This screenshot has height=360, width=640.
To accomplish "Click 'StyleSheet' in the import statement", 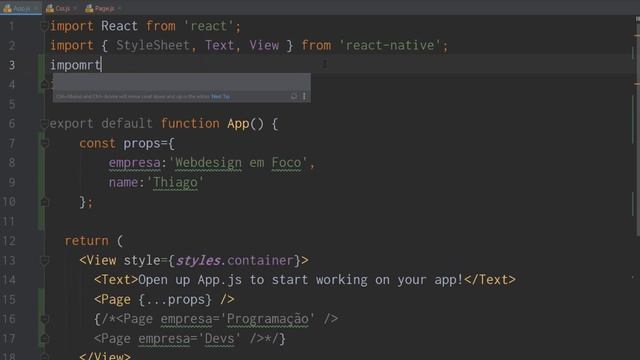I will pyautogui.click(x=153, y=45).
